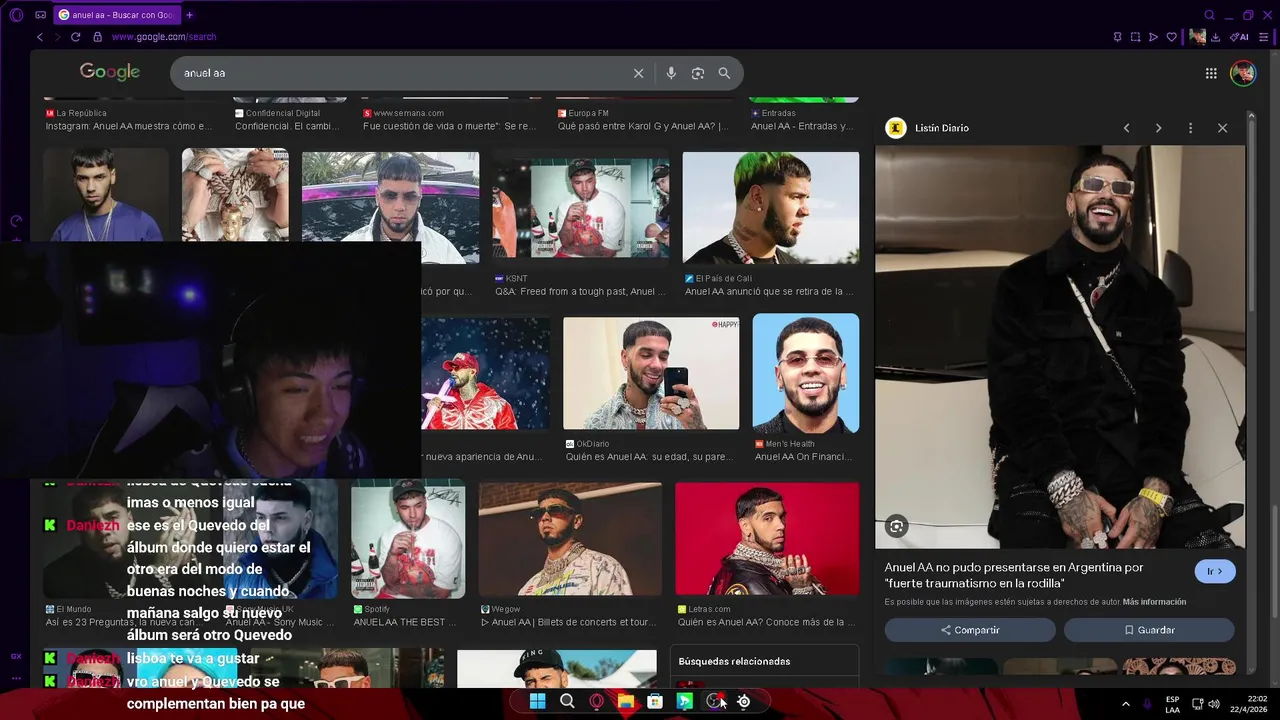Go back to the previous page
Screen dimensions: 1280x720
(x=40, y=37)
